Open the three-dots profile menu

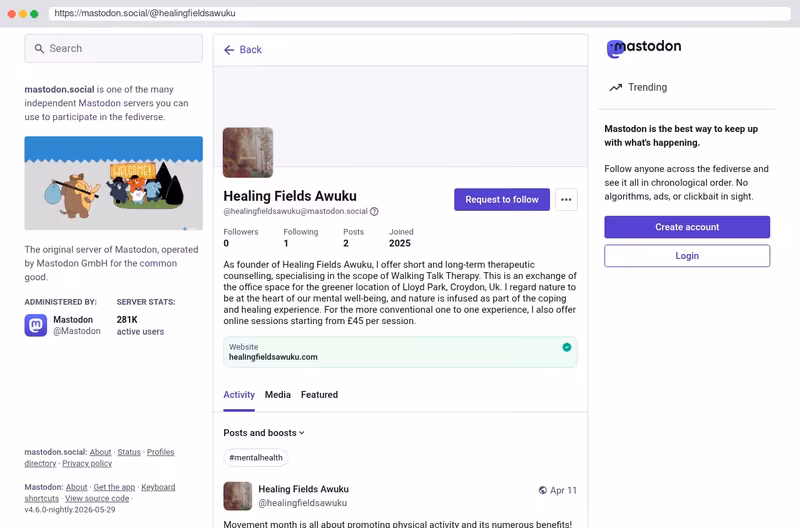click(x=566, y=199)
